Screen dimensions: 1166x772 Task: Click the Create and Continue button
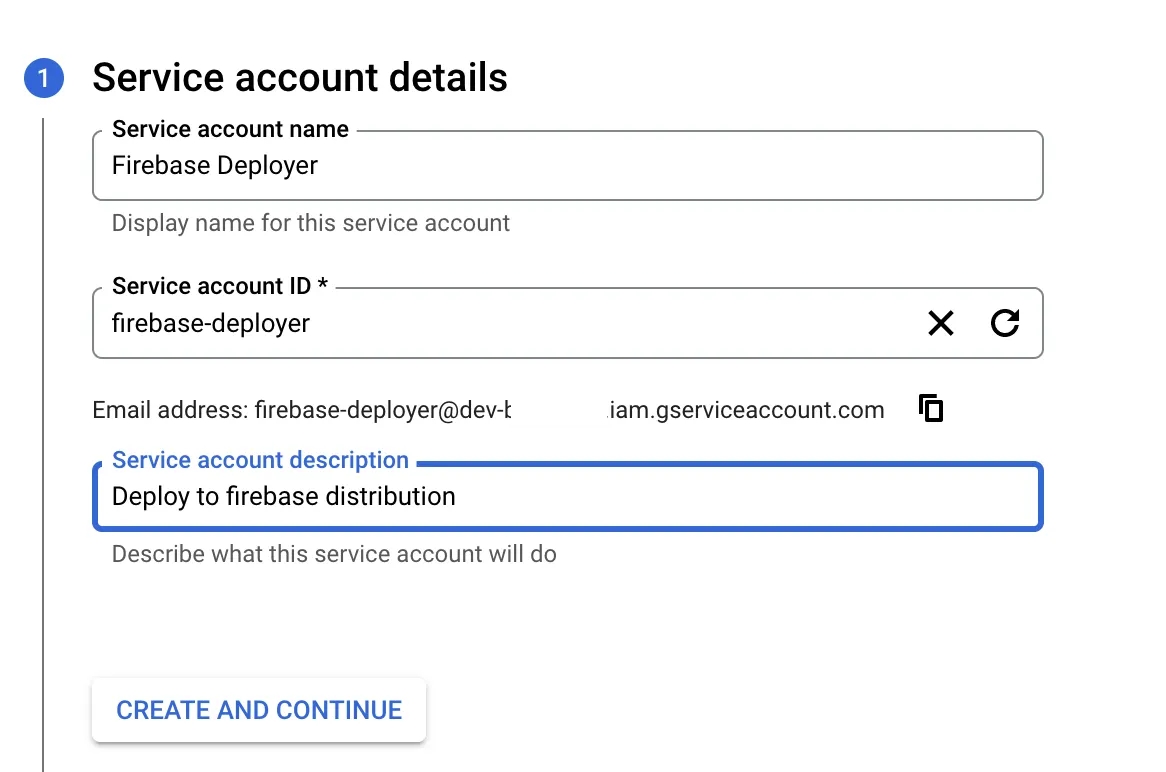point(259,710)
